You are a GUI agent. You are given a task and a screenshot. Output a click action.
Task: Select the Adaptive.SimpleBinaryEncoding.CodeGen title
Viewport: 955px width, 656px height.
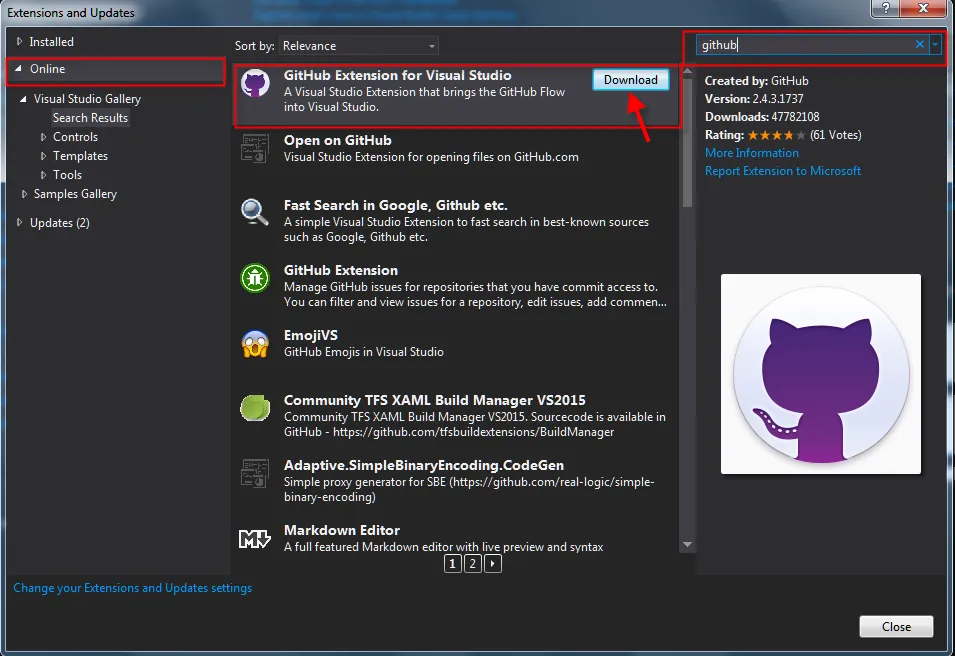(423, 465)
